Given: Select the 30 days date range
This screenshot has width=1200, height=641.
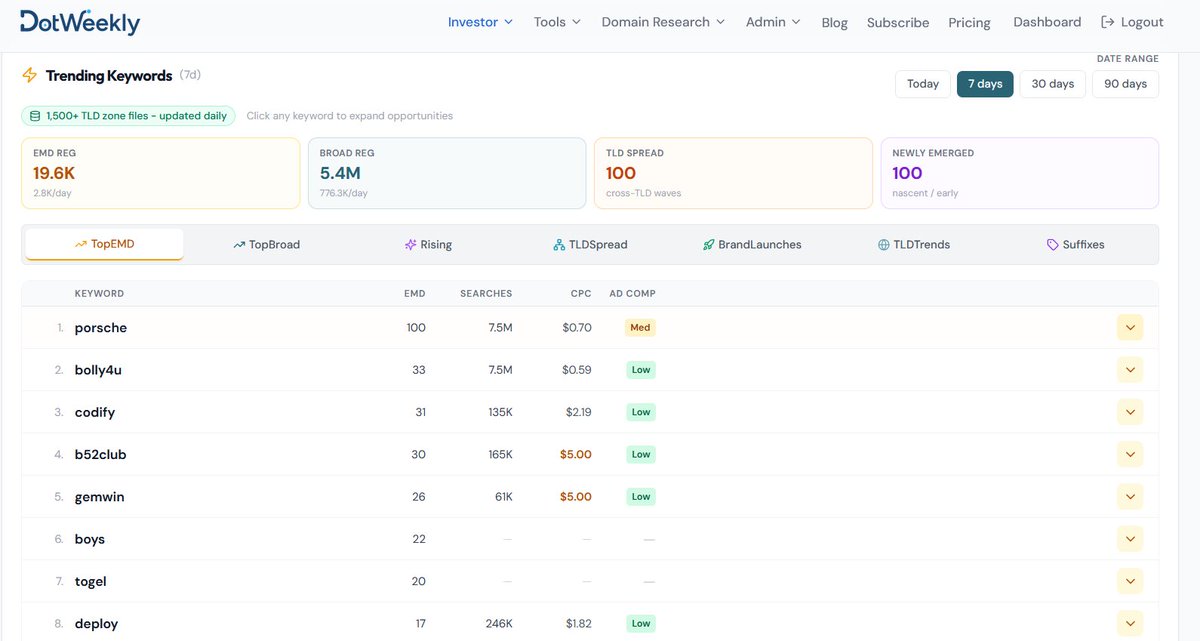Looking at the screenshot, I should pos(1053,84).
